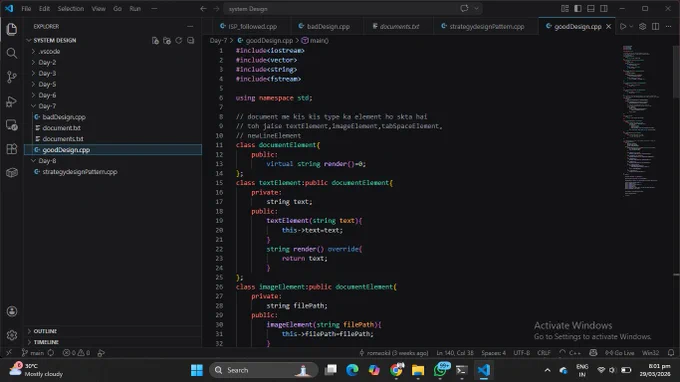
Task: Change the CRLF end of line sequence
Action: click(x=544, y=353)
